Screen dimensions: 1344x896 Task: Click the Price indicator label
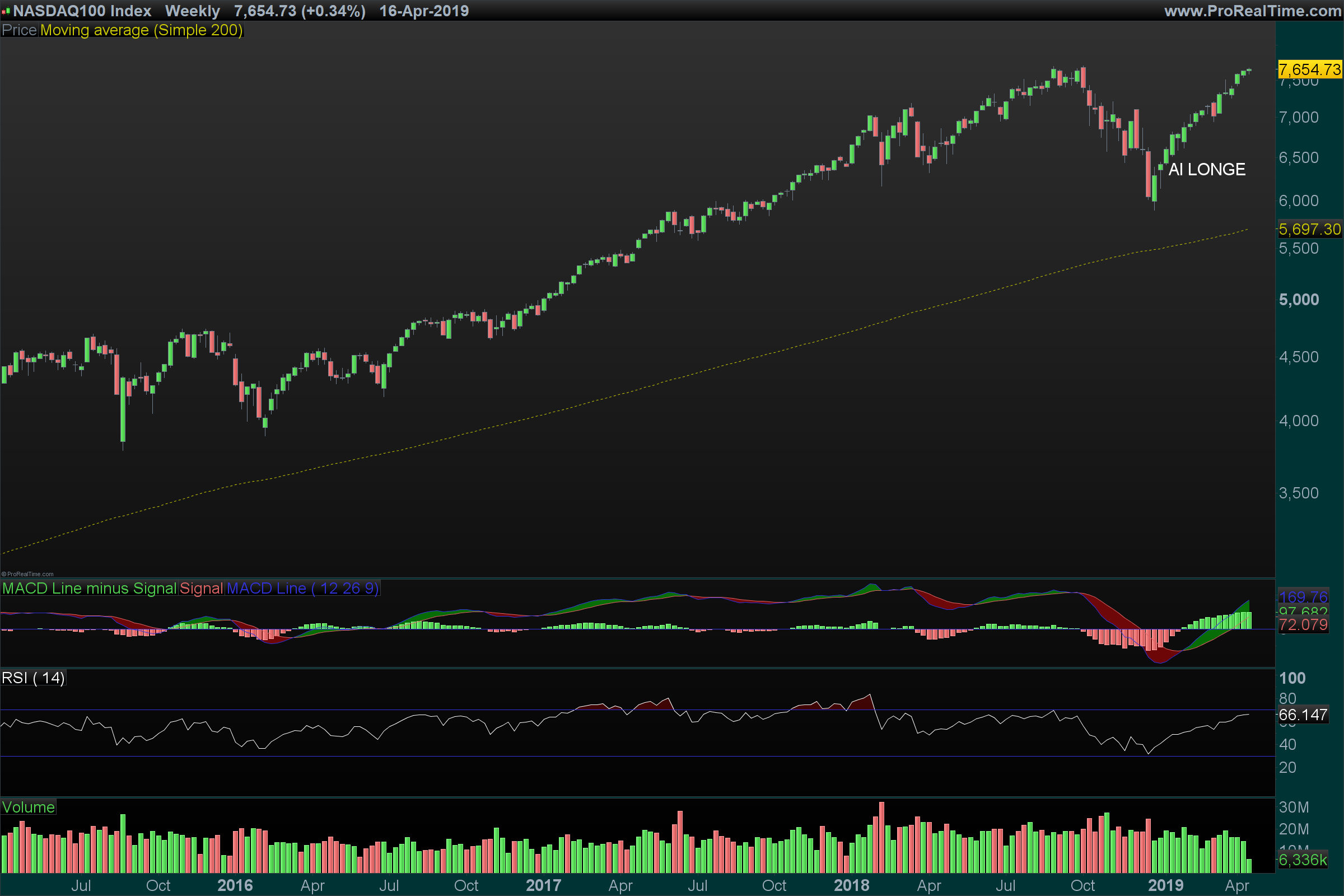pos(20,30)
